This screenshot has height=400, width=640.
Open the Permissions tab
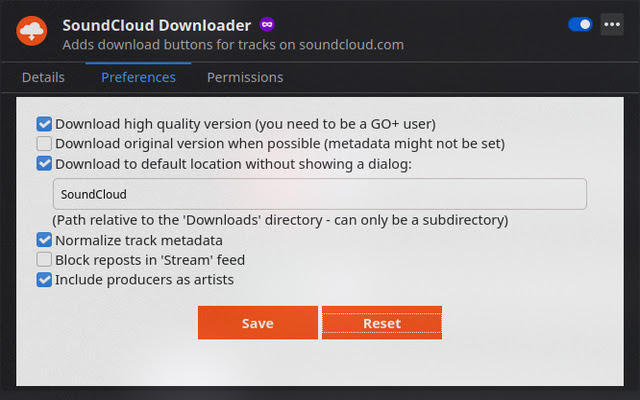click(x=245, y=77)
